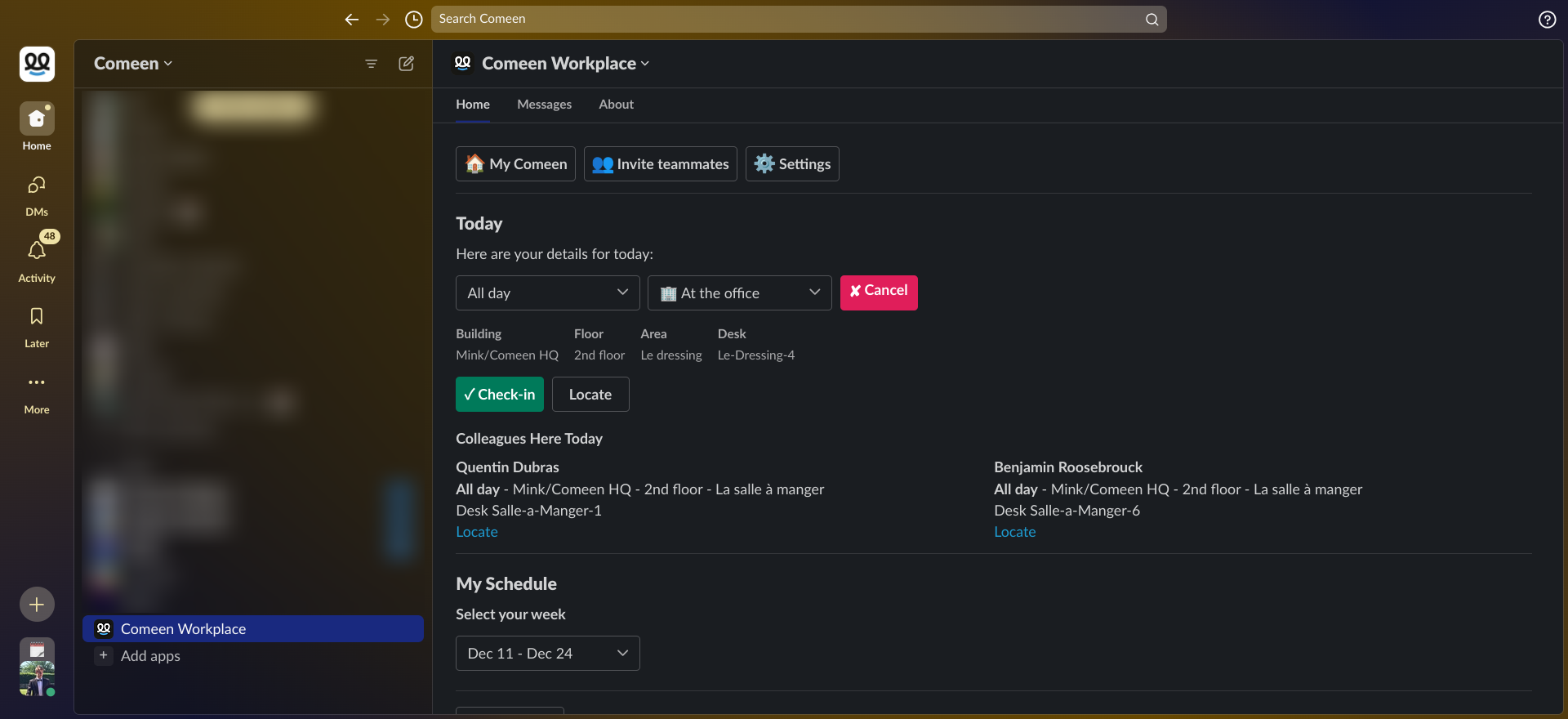Image resolution: width=1568 pixels, height=719 pixels.
Task: Click Locate link under Benjamin Roosebrouck
Action: (1015, 532)
